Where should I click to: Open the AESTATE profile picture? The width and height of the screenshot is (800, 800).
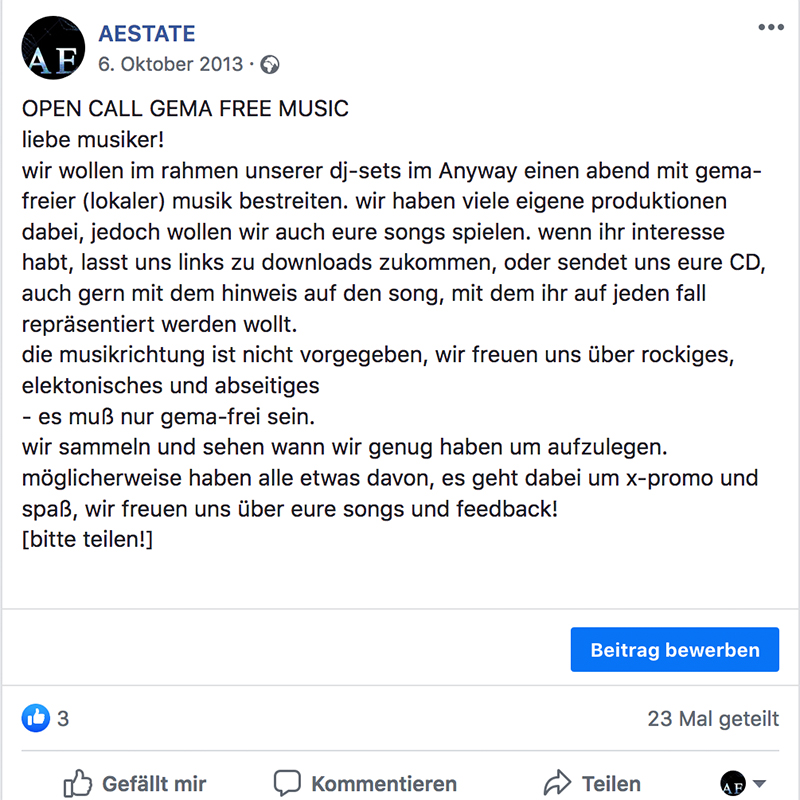52,47
